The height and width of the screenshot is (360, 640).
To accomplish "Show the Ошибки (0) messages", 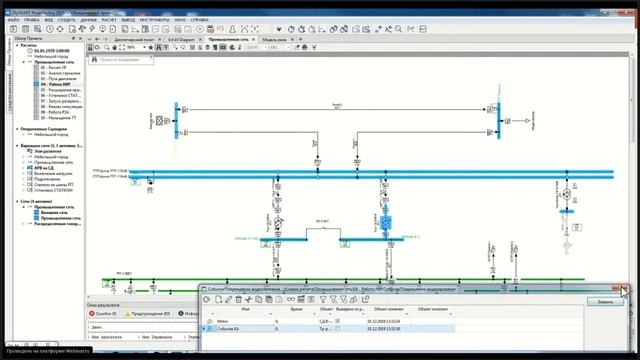I will [x=103, y=313].
